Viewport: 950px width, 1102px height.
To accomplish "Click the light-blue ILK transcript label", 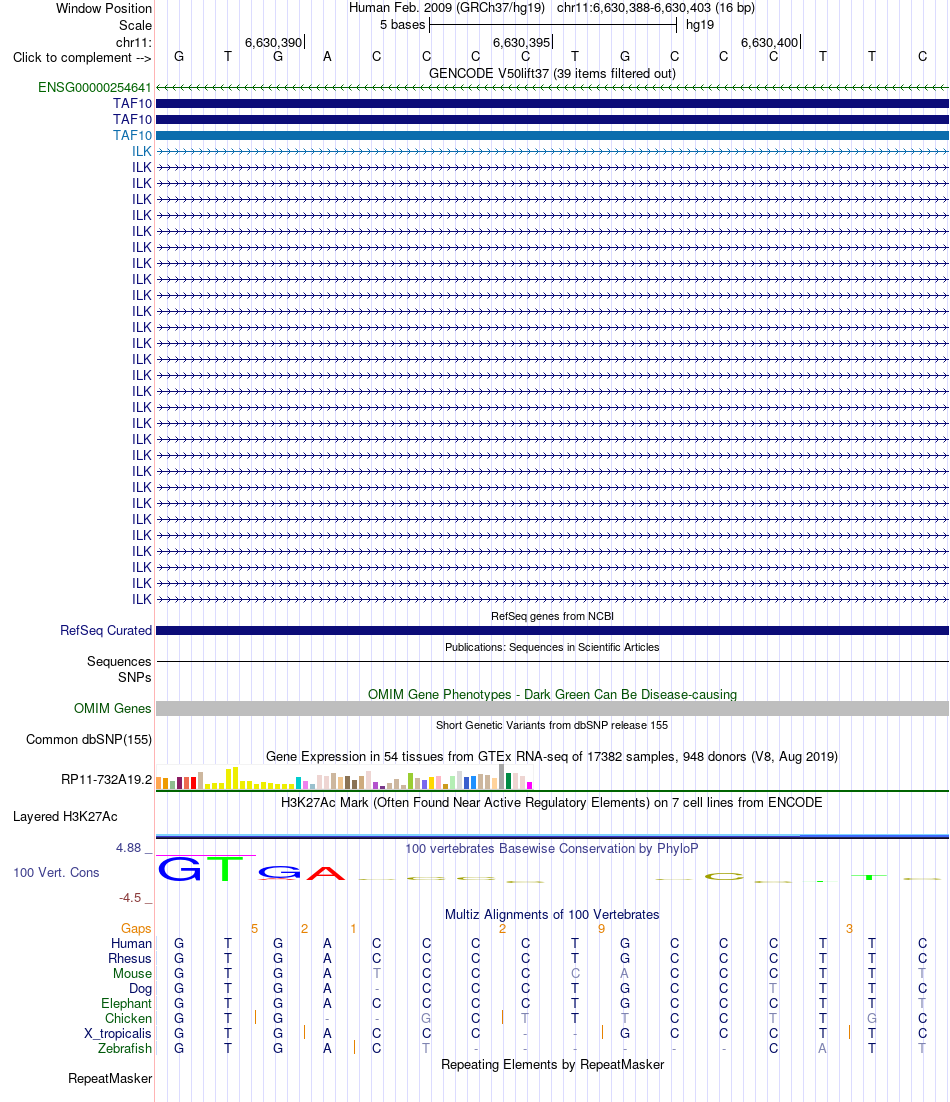I will [142, 152].
